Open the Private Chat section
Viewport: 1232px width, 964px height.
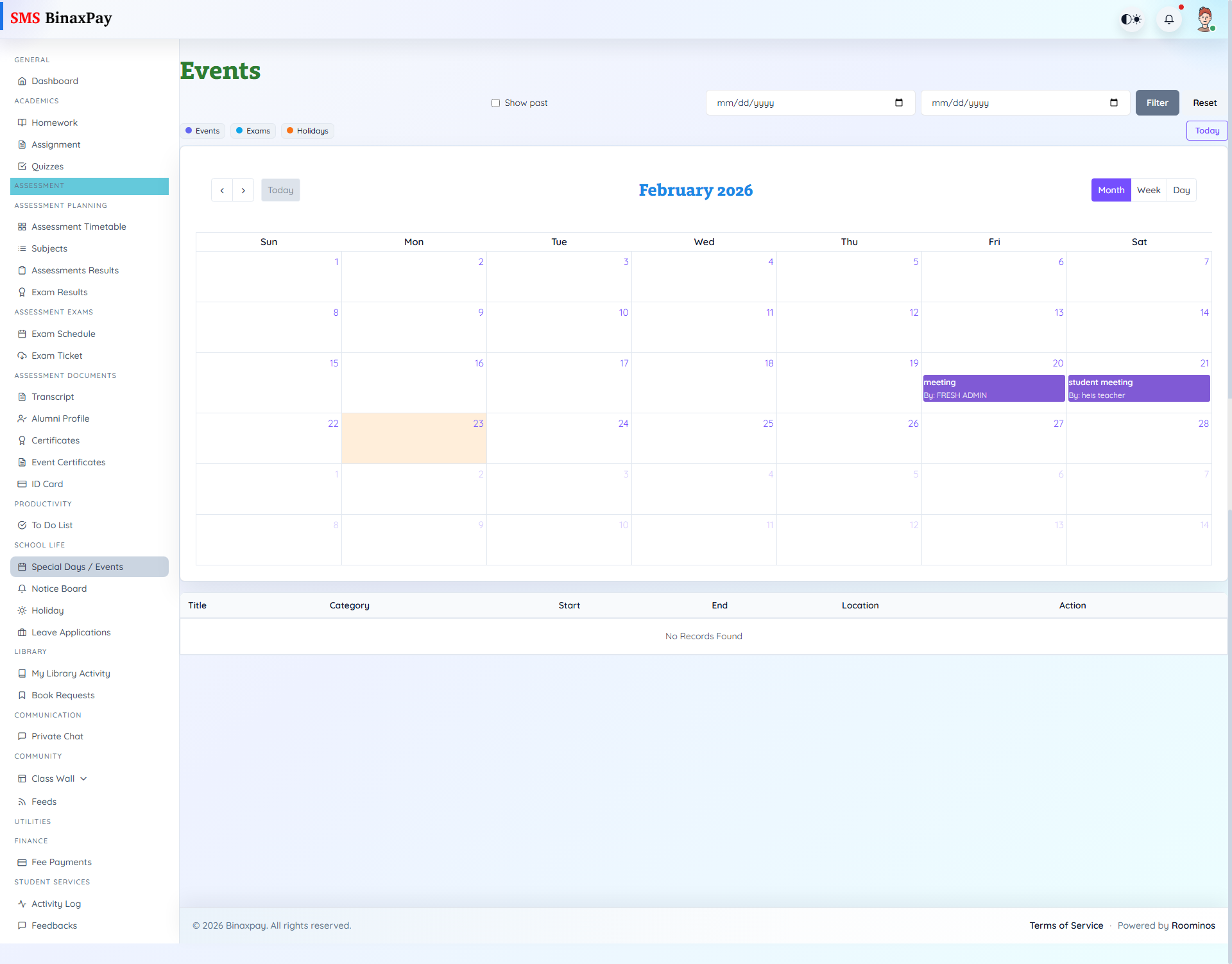pyautogui.click(x=57, y=736)
